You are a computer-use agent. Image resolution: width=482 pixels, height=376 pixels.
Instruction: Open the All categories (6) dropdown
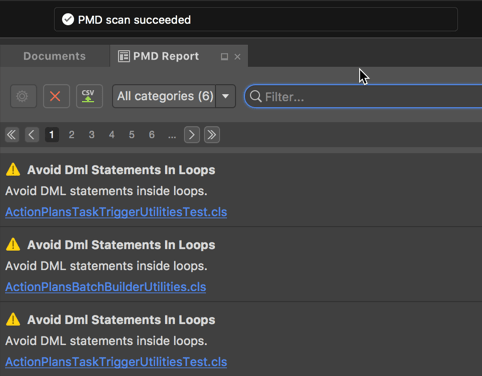coord(164,96)
